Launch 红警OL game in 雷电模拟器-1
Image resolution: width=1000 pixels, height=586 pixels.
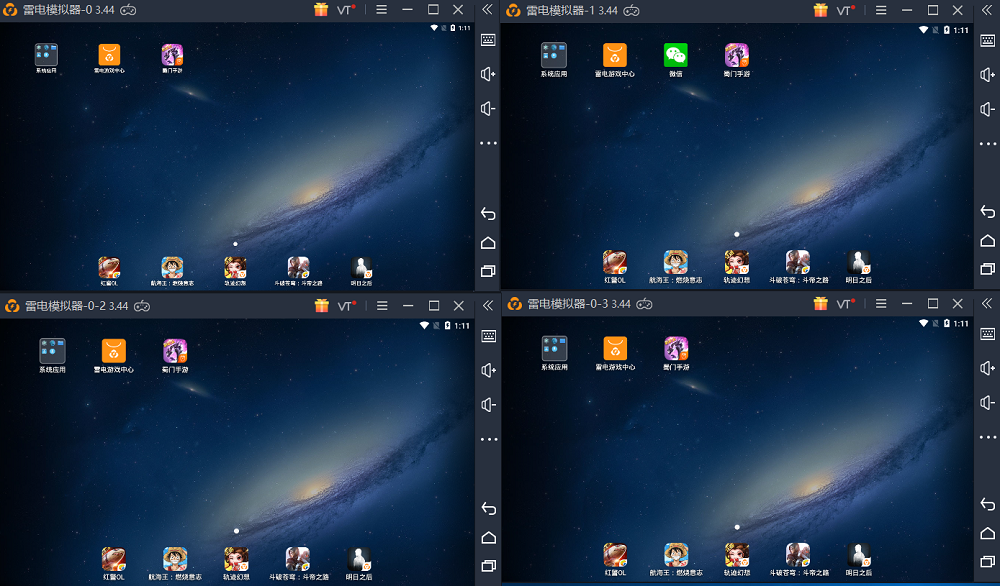pyautogui.click(x=615, y=262)
